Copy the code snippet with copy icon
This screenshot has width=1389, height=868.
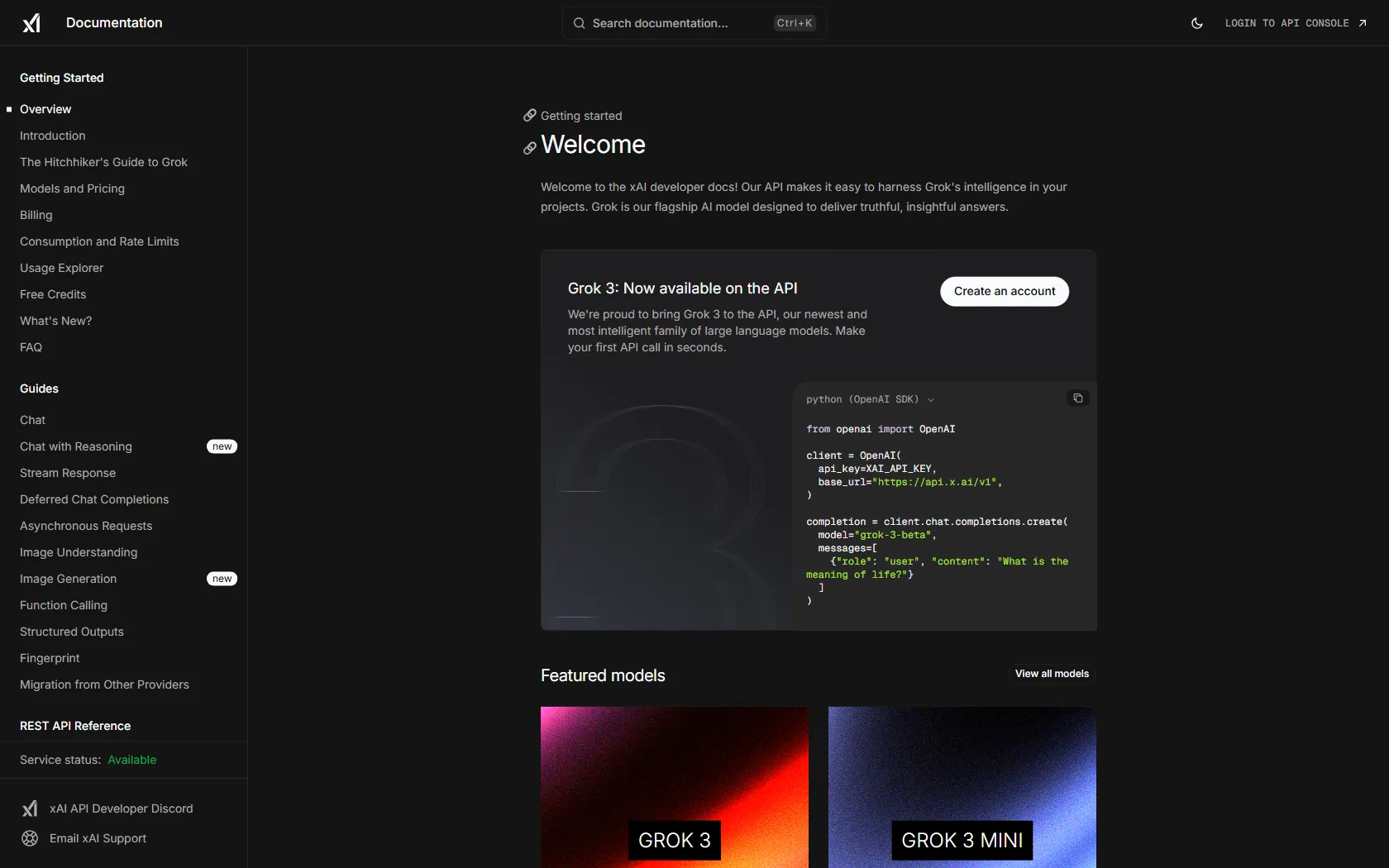[1077, 398]
